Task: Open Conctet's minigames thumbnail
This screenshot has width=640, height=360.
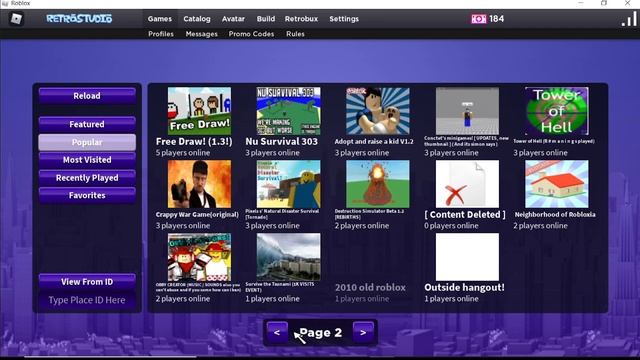Action: coord(467,111)
